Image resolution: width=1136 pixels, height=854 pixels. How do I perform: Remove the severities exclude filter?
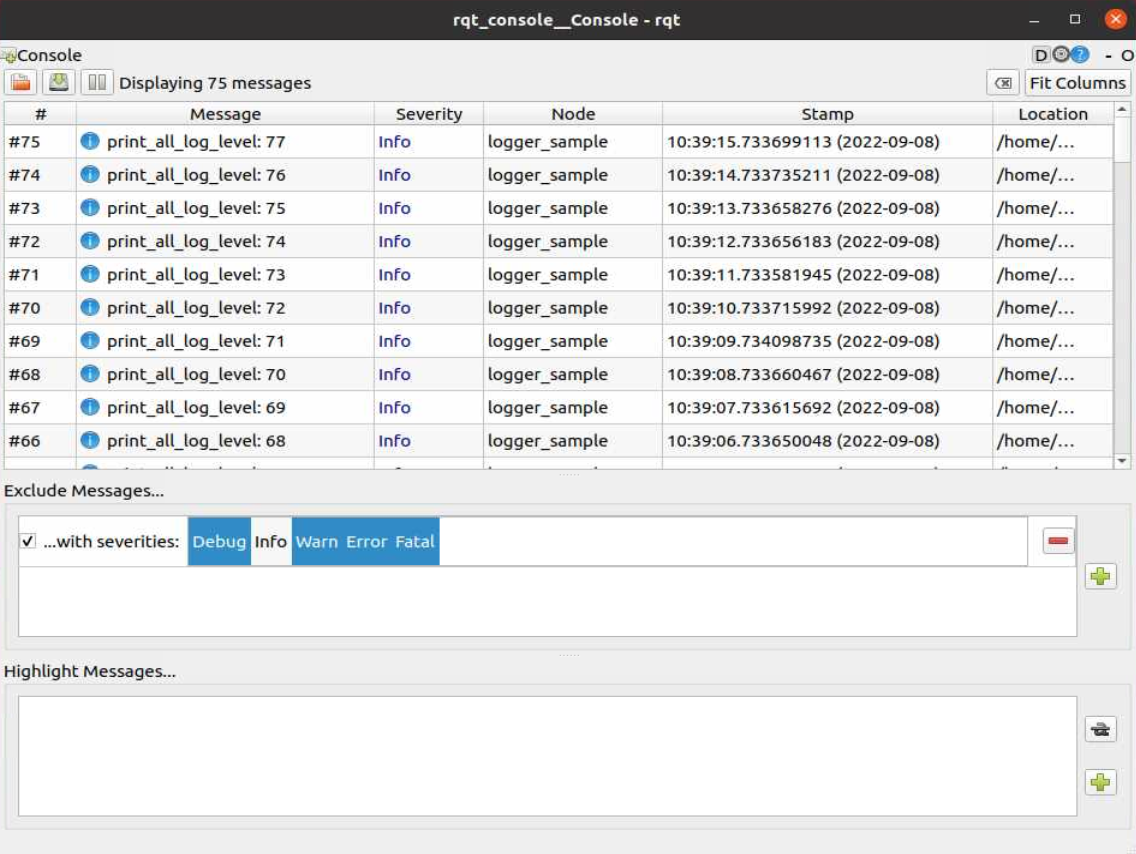click(1058, 540)
